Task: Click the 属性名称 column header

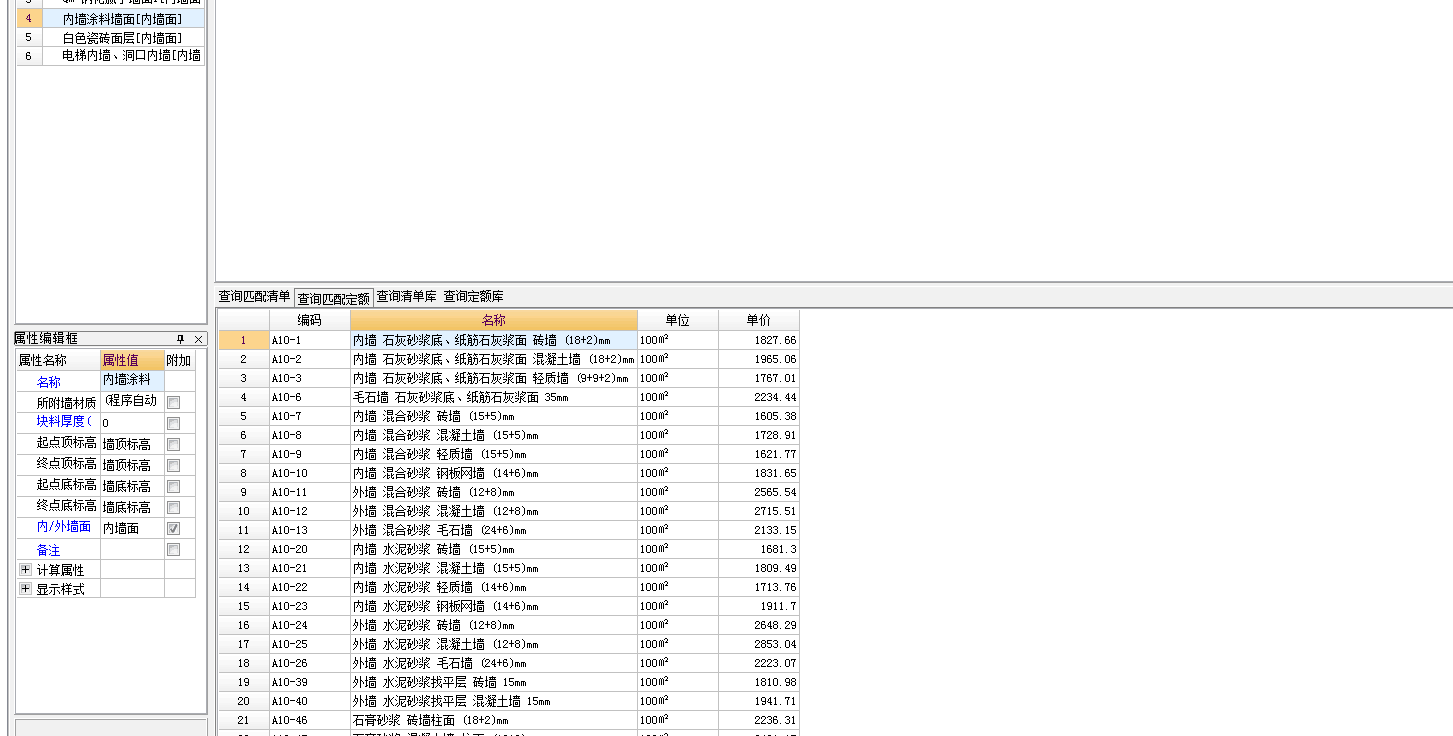Action: [58, 360]
